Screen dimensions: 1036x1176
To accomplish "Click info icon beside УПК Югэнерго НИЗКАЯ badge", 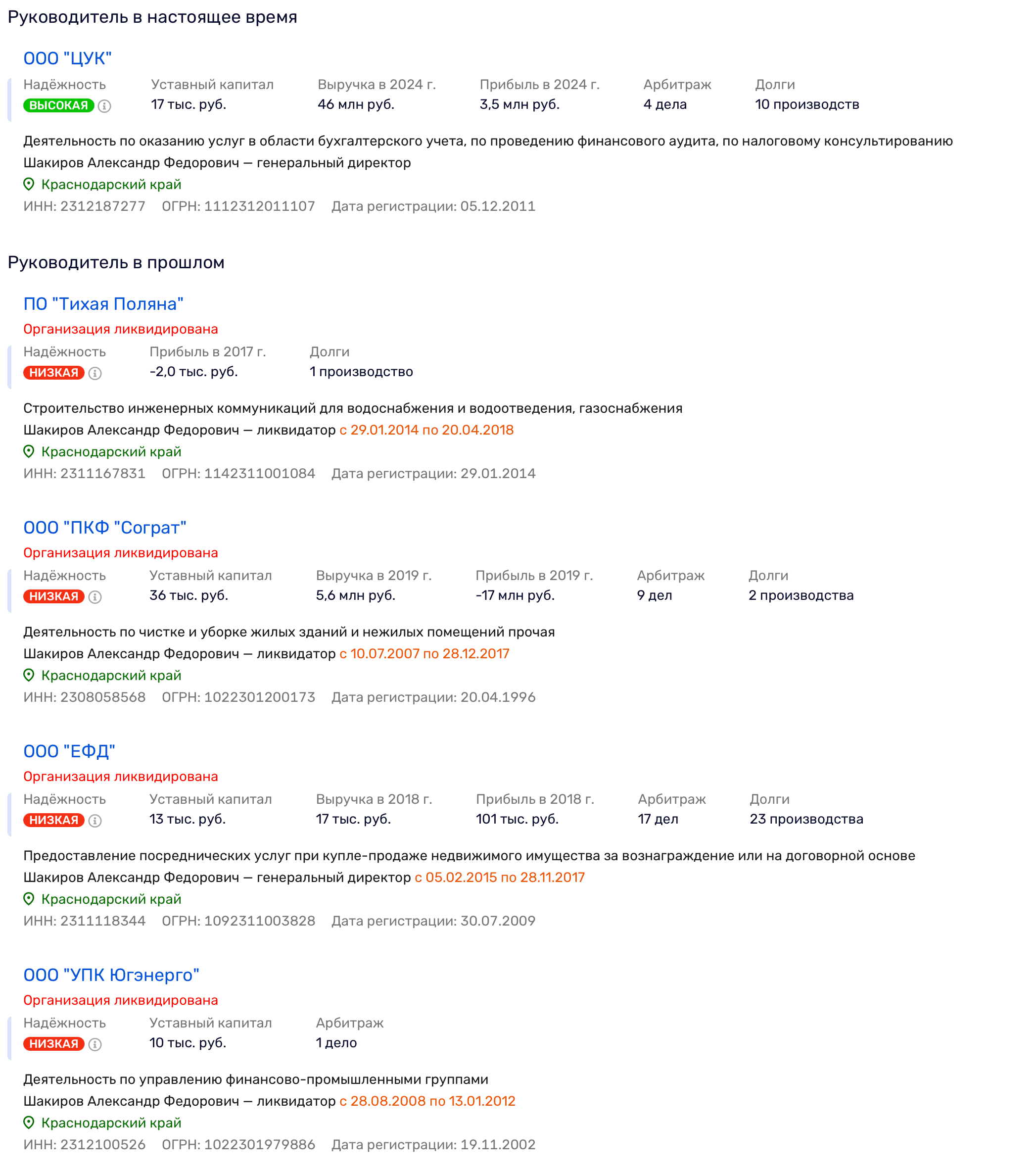I will [95, 1045].
